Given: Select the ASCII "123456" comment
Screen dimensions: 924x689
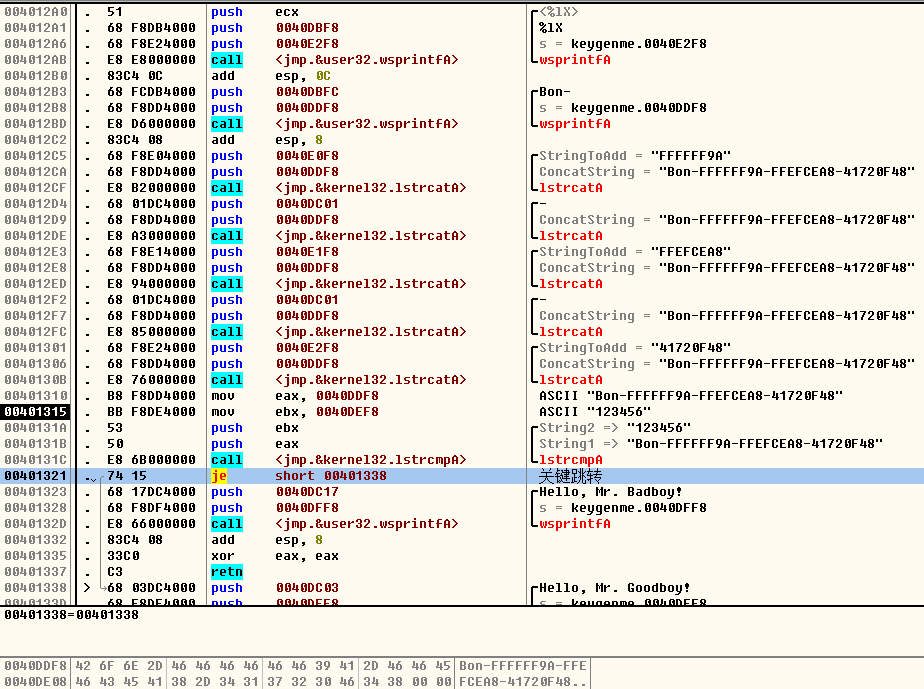Looking at the screenshot, I should click(x=595, y=411).
